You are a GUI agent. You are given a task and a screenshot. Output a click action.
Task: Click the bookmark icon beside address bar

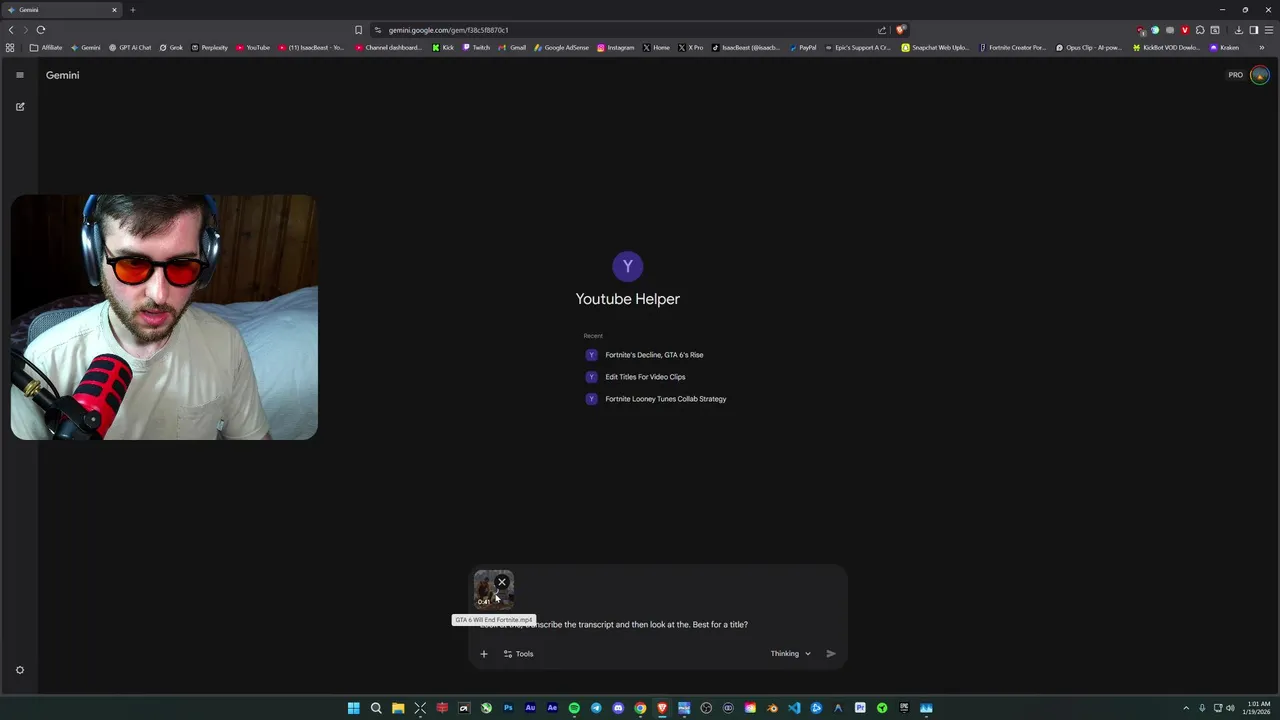click(358, 30)
